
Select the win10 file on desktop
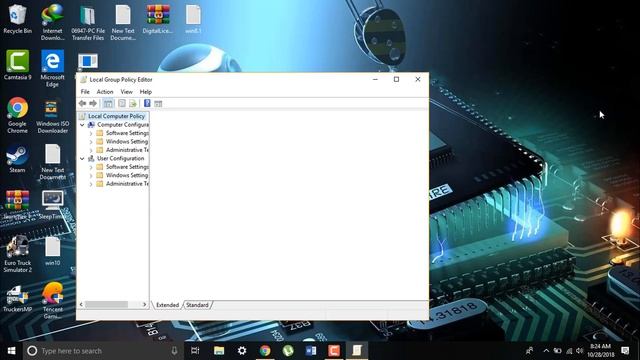[x=52, y=251]
